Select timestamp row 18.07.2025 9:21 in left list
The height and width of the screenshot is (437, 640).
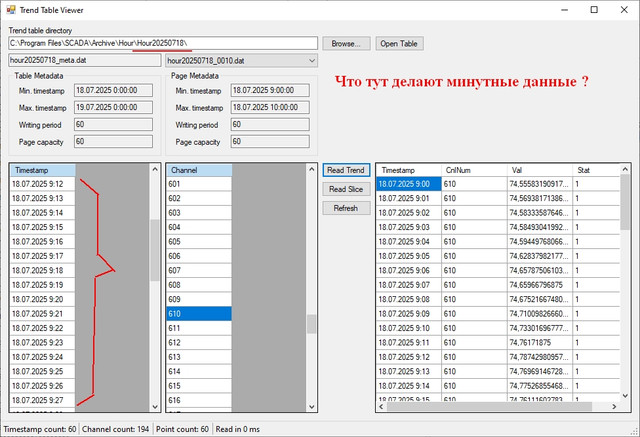(x=43, y=314)
